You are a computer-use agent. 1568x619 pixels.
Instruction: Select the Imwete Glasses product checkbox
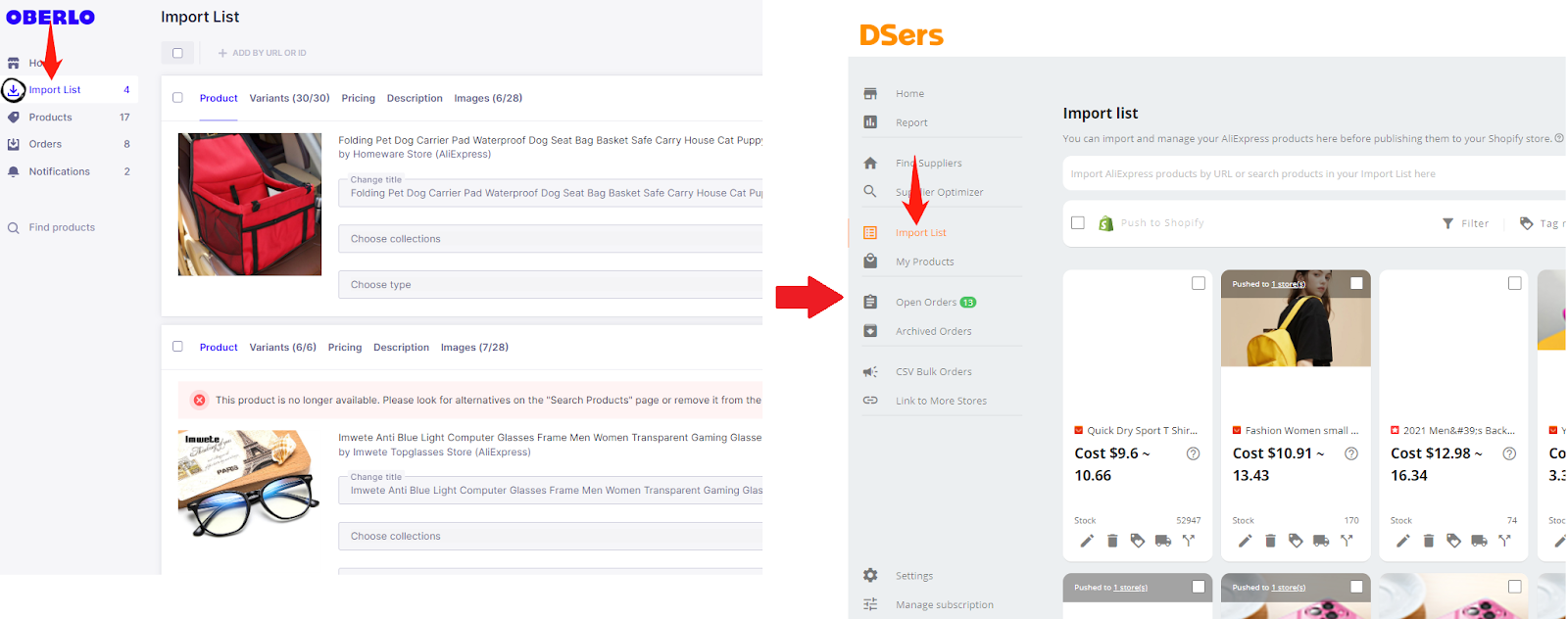tap(177, 346)
